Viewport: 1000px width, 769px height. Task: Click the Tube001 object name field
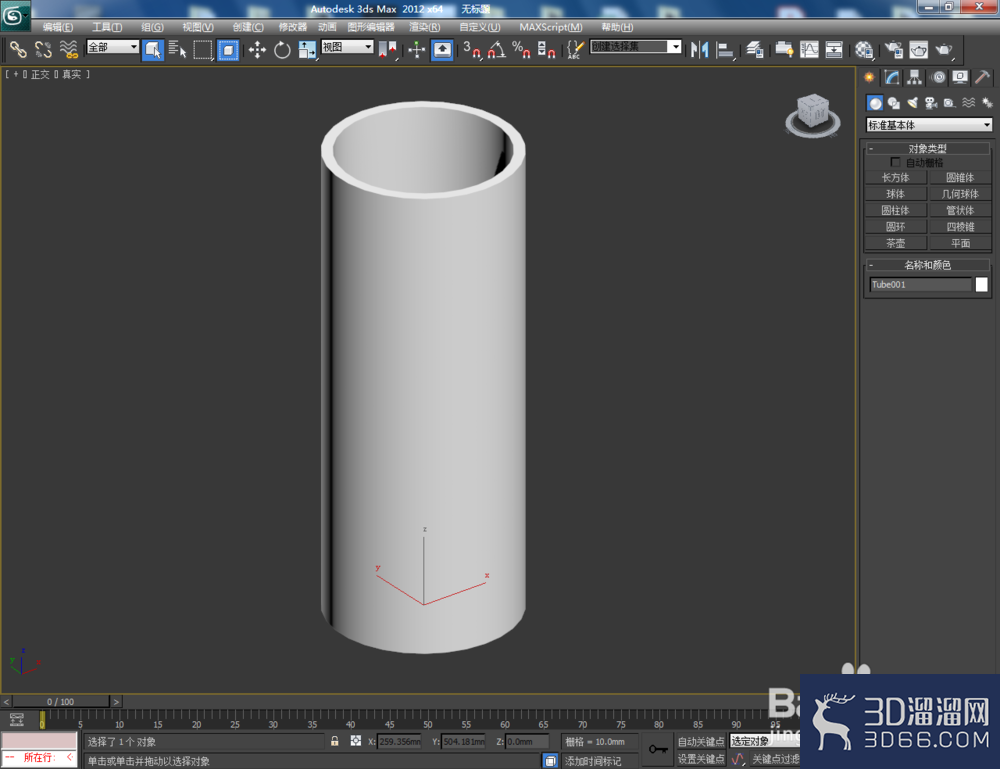(x=920, y=284)
